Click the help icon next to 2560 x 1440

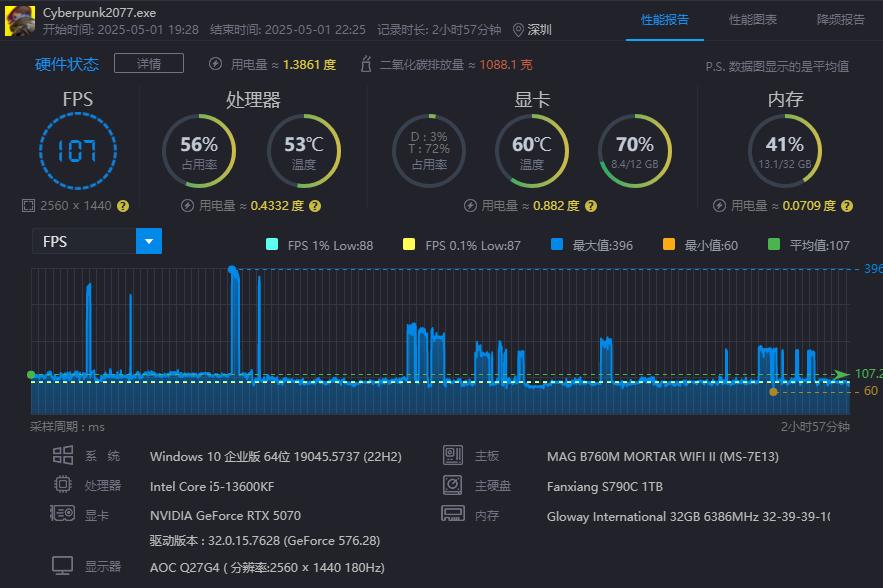coord(123,206)
